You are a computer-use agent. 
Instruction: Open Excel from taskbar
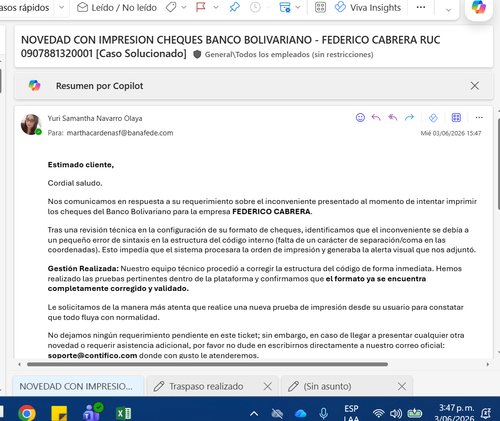click(123, 414)
